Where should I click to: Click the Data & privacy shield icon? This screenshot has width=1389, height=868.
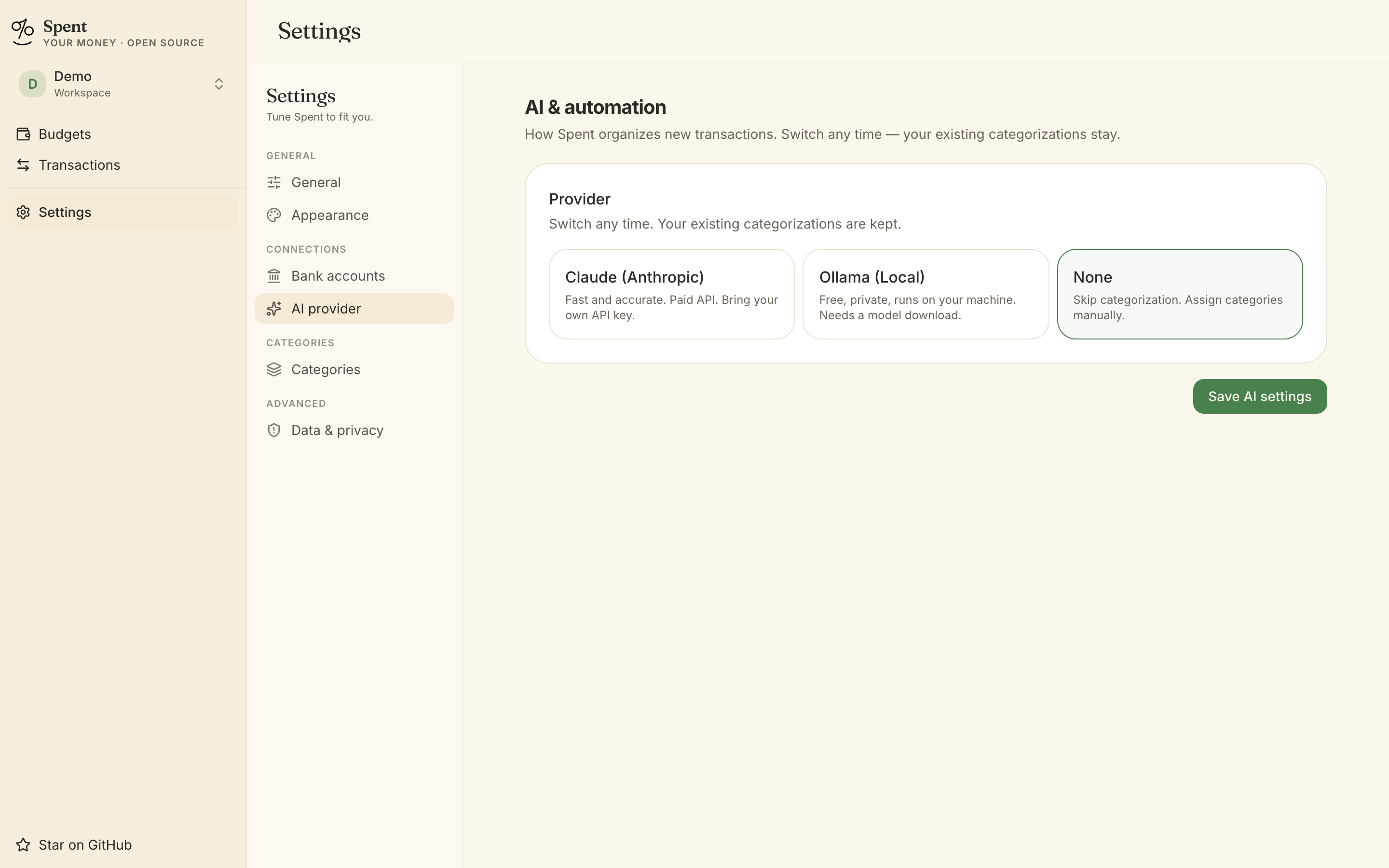click(x=274, y=430)
